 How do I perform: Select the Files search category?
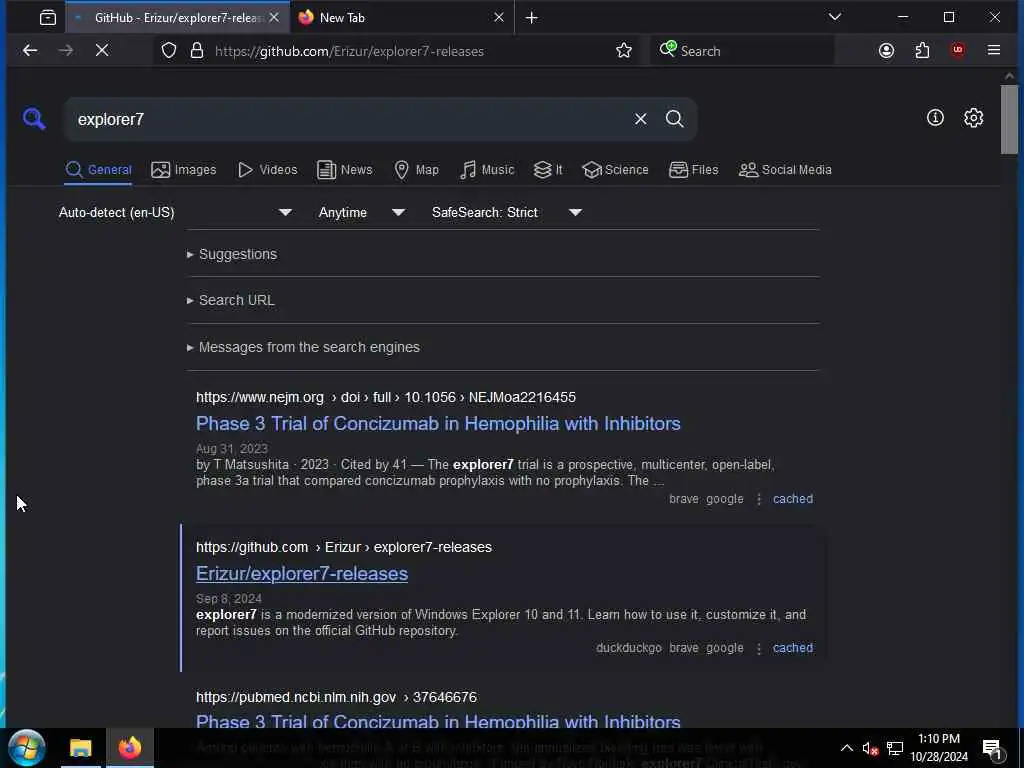pos(694,170)
